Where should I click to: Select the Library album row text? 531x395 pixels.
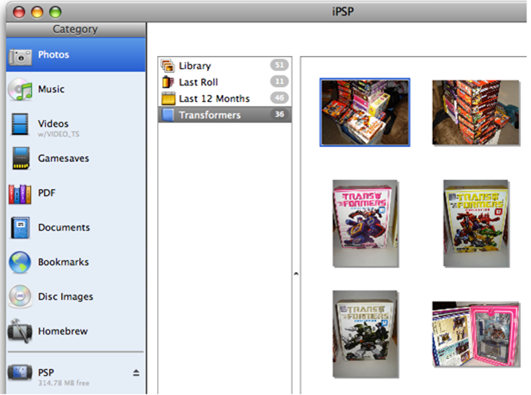click(x=195, y=66)
